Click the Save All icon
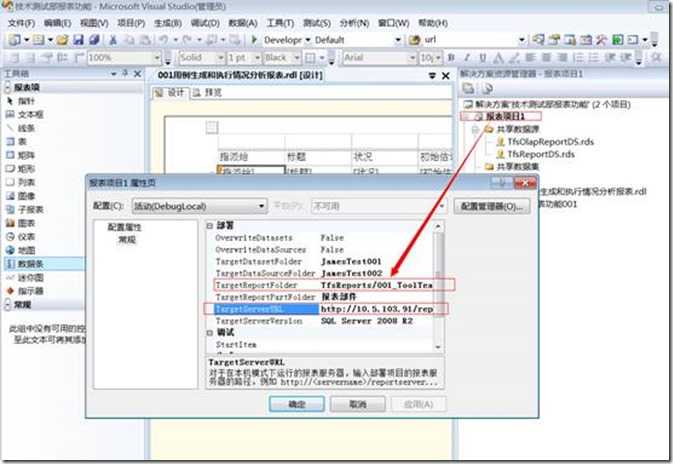Viewport: 673px width, 464px height. point(94,40)
